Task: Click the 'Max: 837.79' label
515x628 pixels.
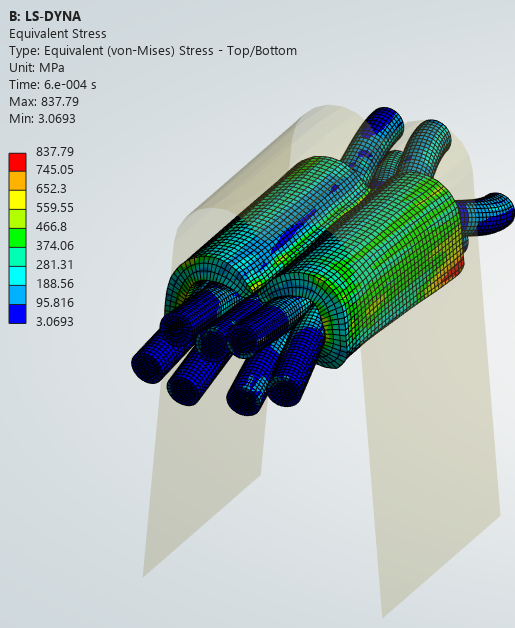Action: [44, 102]
